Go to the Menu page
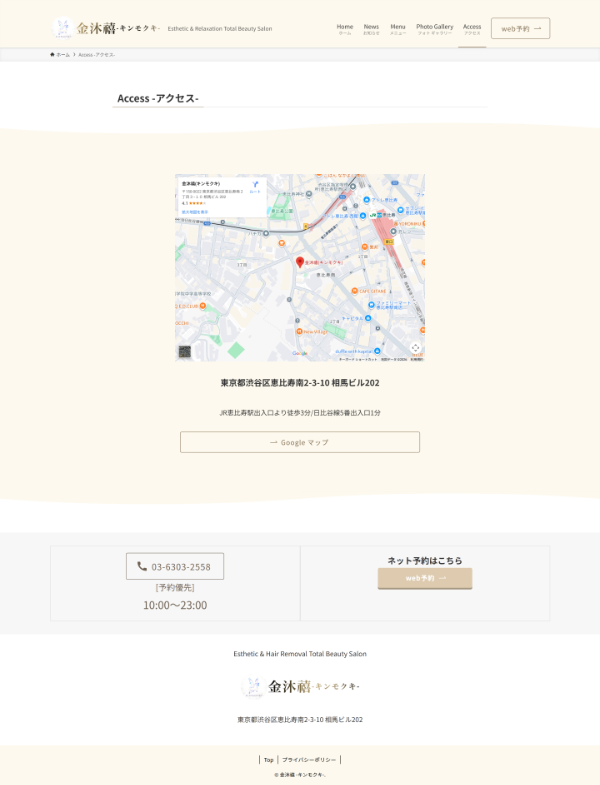The image size is (600, 785). (398, 29)
